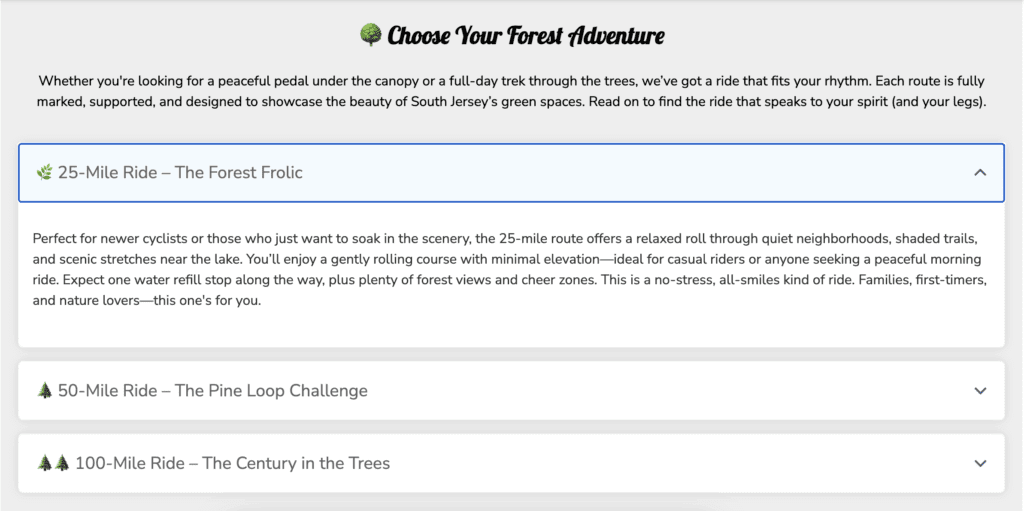
Task: Click the "The Forest Frolic" title text
Action: [238, 173]
